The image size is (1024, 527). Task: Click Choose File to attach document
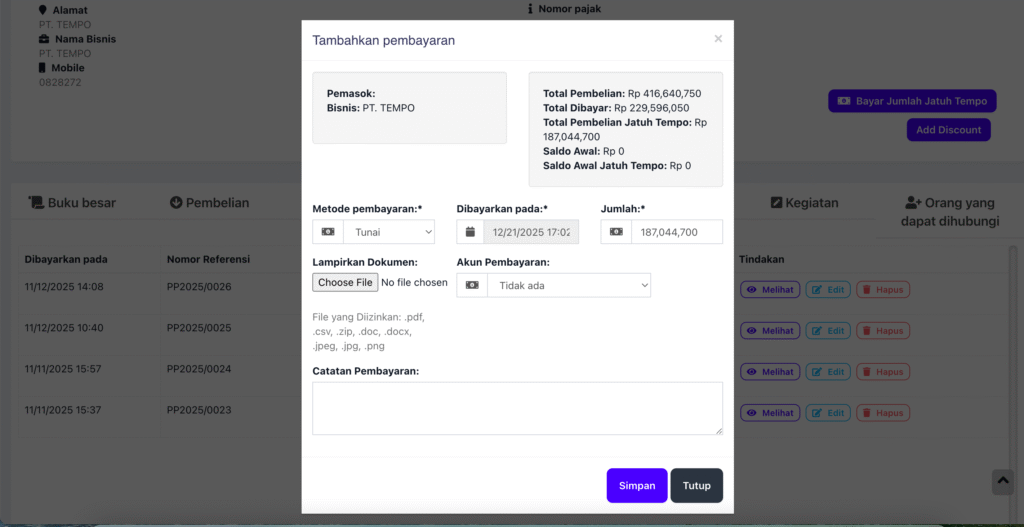345,283
